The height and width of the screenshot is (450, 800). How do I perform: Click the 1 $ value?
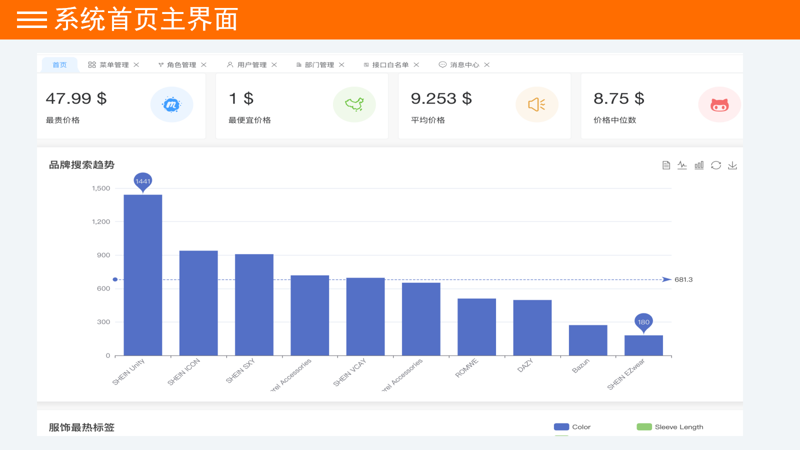coord(241,98)
